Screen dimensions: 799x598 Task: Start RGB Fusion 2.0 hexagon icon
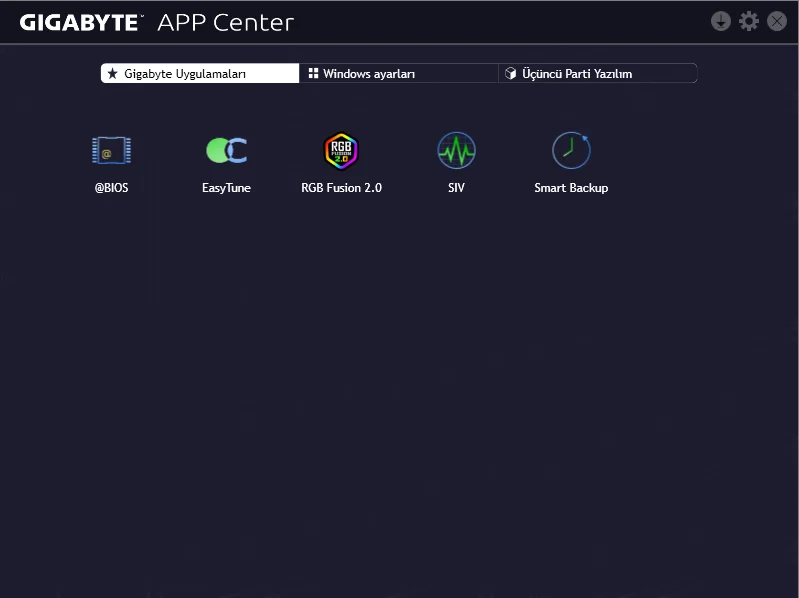click(x=341, y=151)
